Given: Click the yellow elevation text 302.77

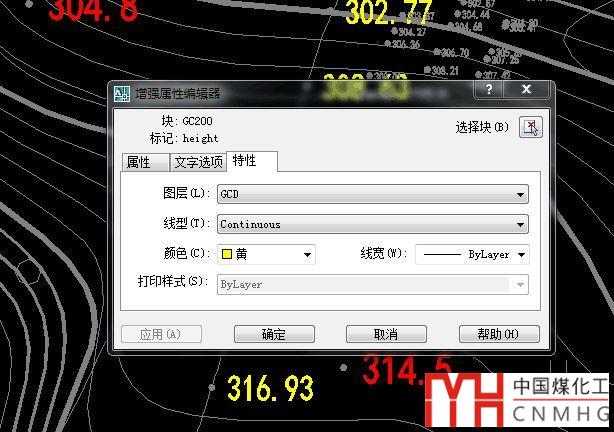Looking at the screenshot, I should click(x=388, y=12).
